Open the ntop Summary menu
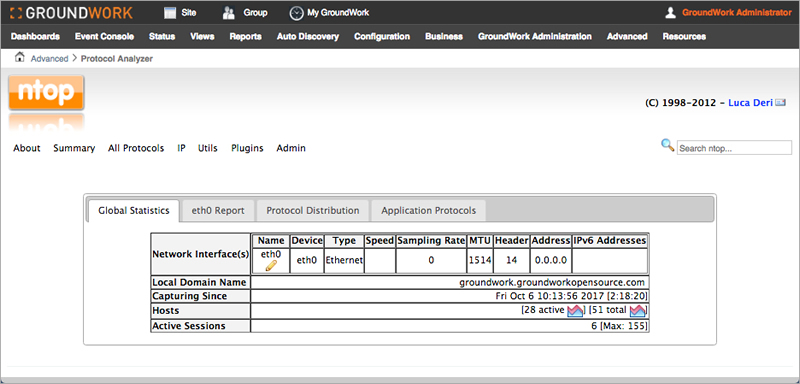 [x=74, y=148]
